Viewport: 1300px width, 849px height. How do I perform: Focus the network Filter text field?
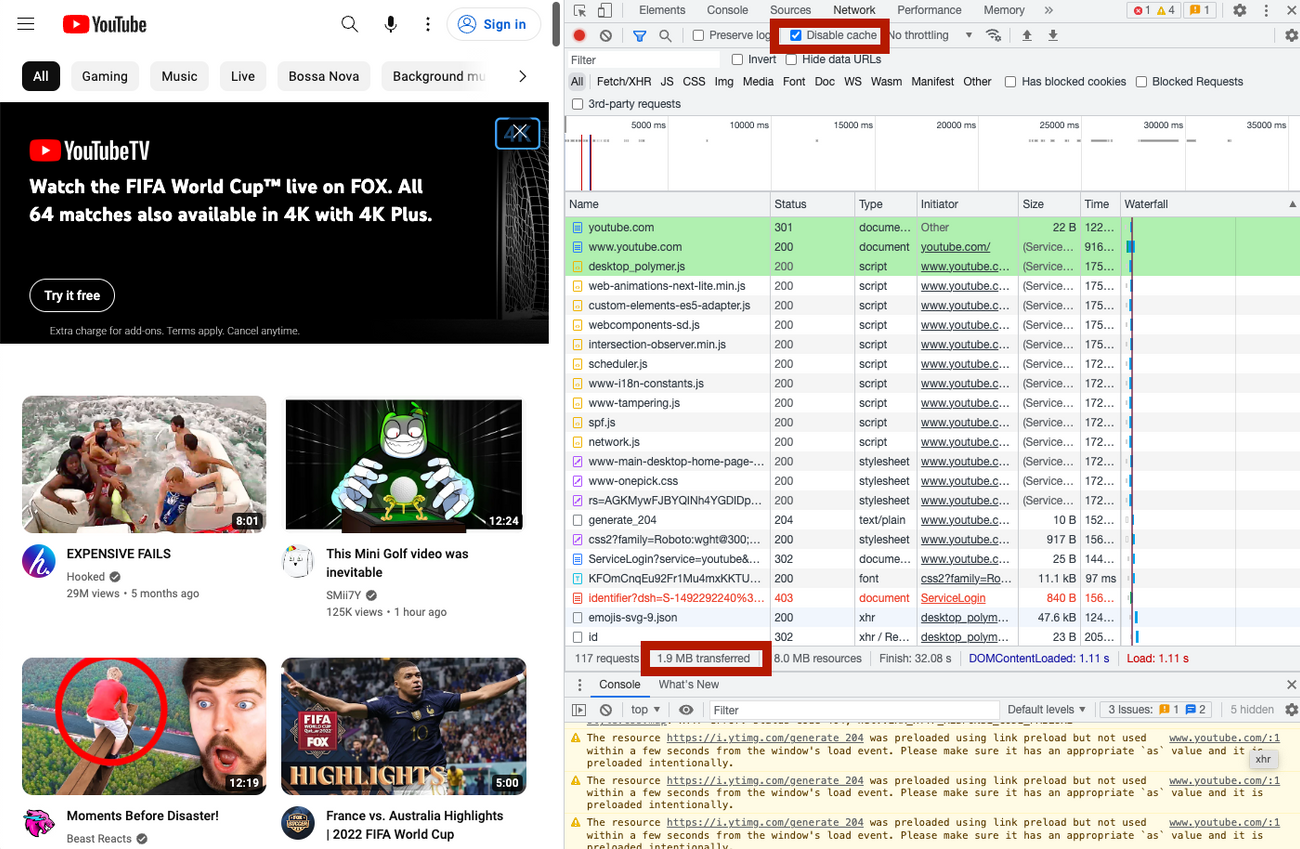[x=644, y=60]
